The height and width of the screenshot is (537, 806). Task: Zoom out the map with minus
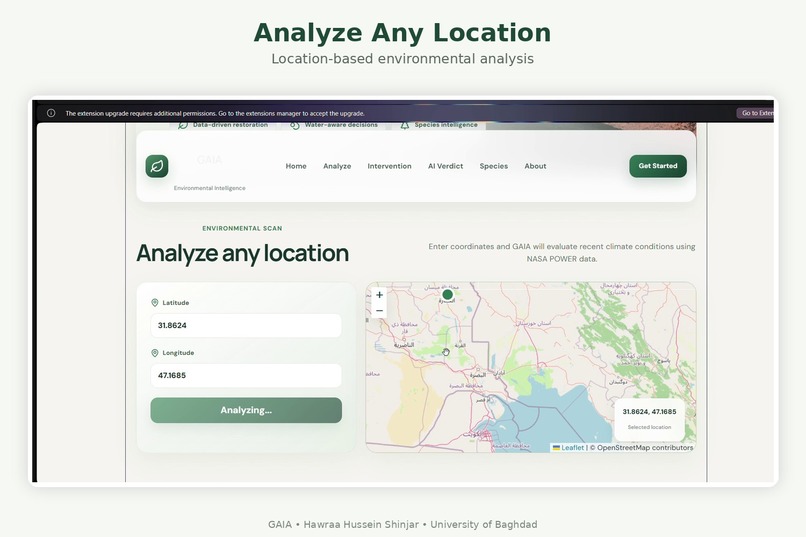coord(379,310)
